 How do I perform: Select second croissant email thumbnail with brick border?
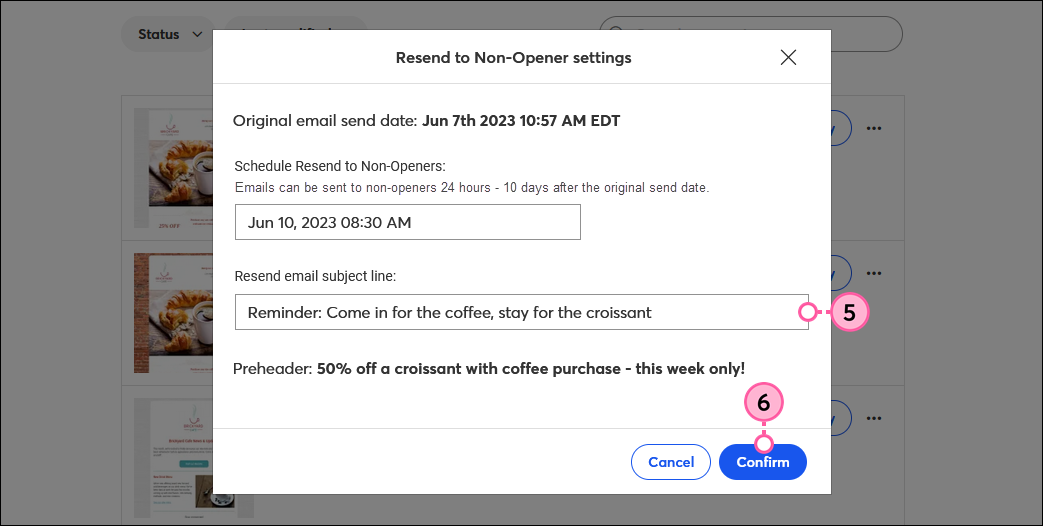click(x=174, y=313)
